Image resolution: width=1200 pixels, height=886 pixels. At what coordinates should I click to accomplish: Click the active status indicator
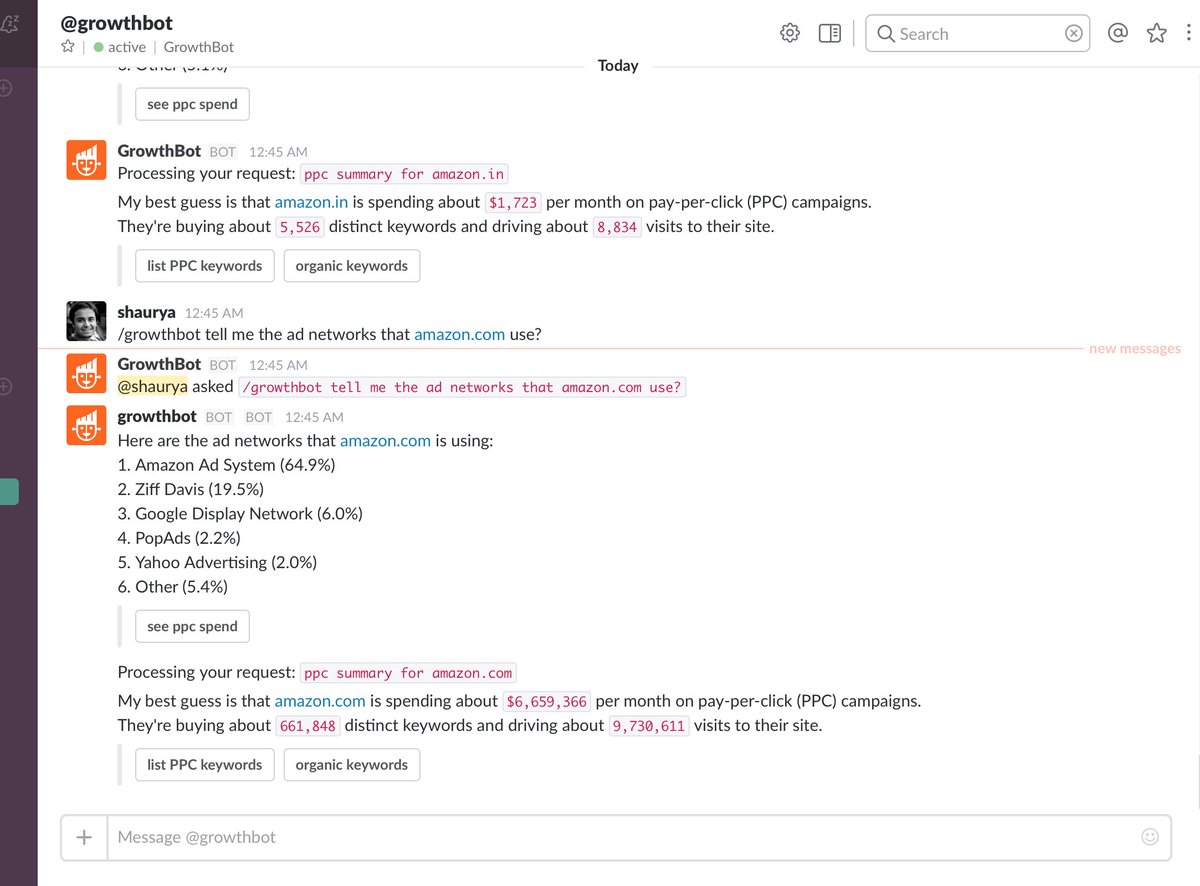(119, 47)
